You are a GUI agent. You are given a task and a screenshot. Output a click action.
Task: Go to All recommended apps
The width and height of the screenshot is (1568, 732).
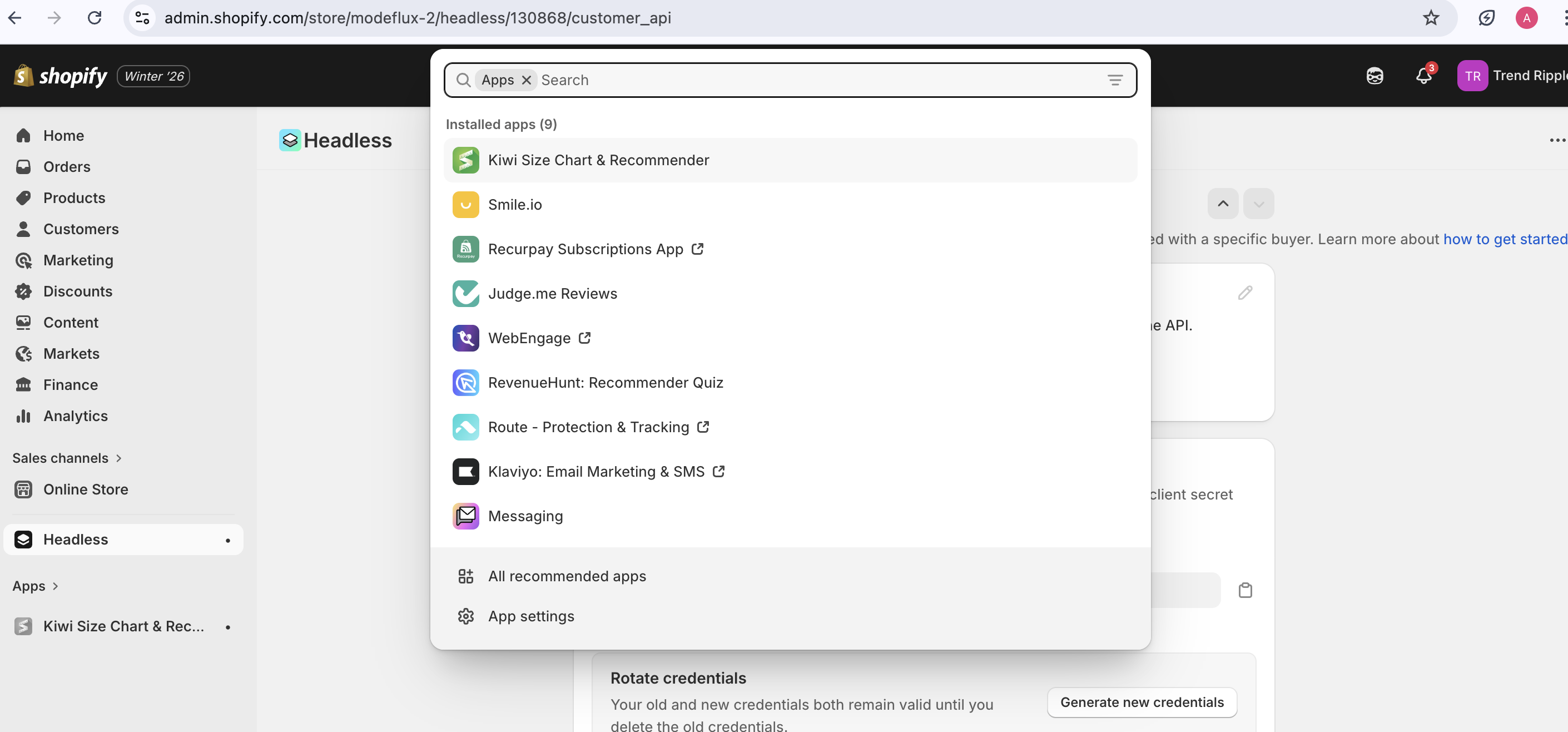point(567,576)
